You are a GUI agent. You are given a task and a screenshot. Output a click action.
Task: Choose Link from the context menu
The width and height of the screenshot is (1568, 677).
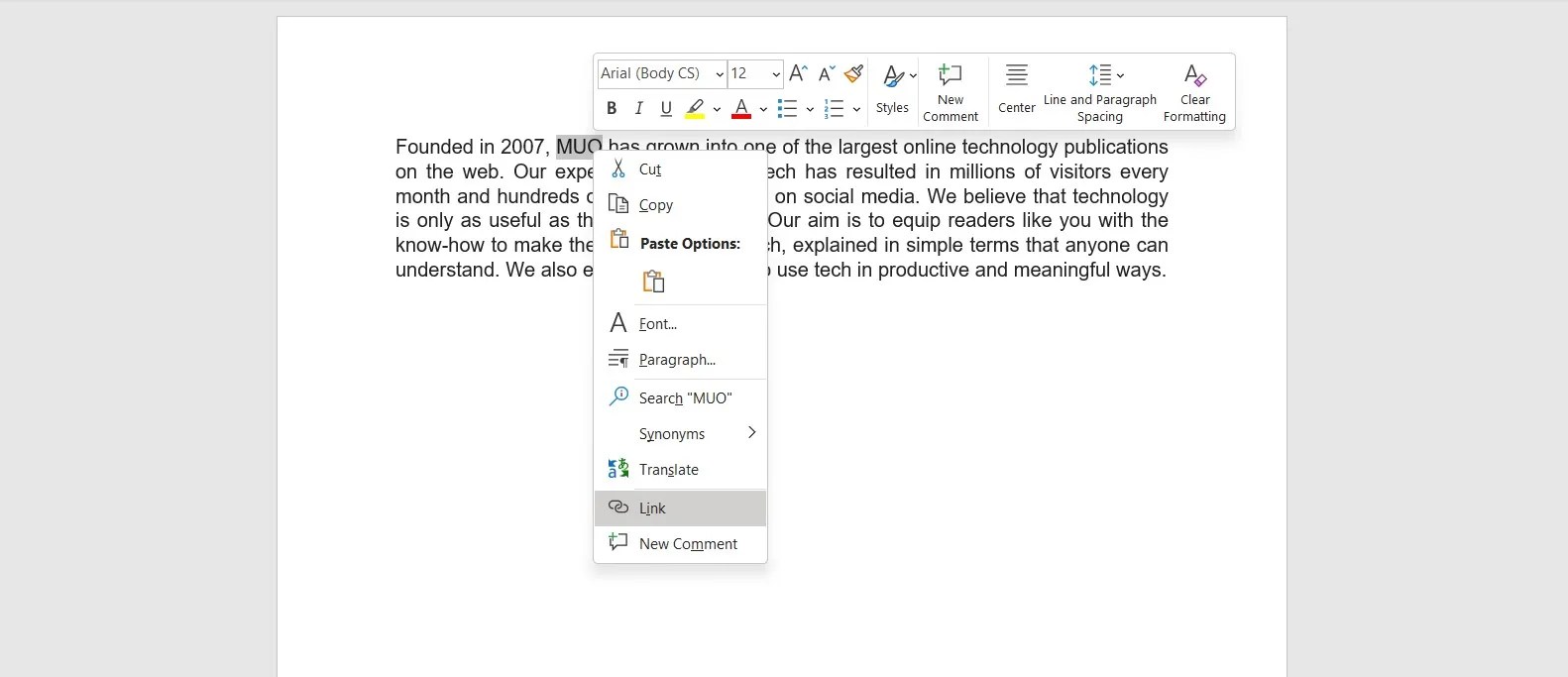coord(680,508)
